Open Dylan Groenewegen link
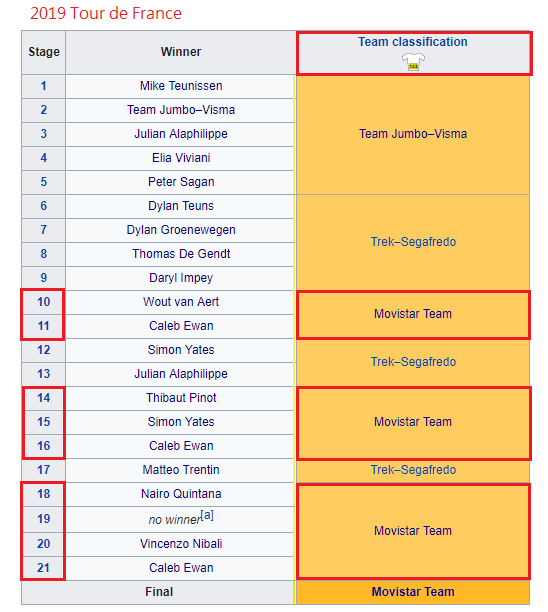 point(181,230)
